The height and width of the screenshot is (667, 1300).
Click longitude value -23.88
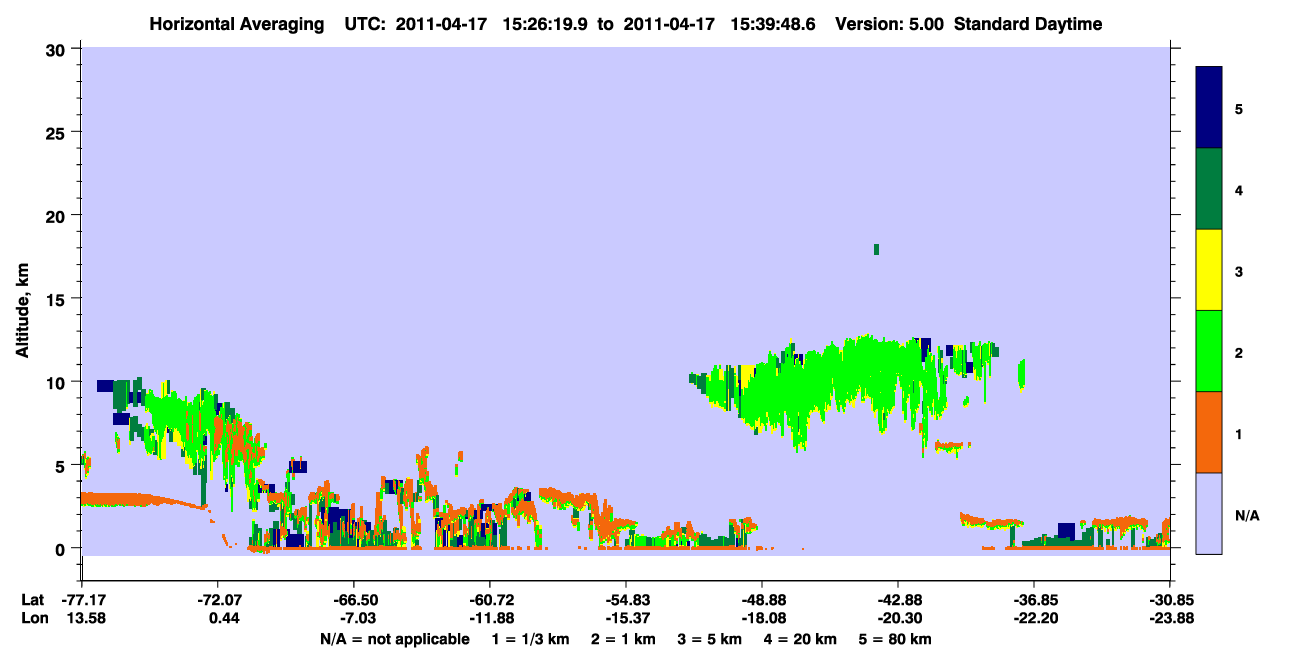click(x=1169, y=617)
